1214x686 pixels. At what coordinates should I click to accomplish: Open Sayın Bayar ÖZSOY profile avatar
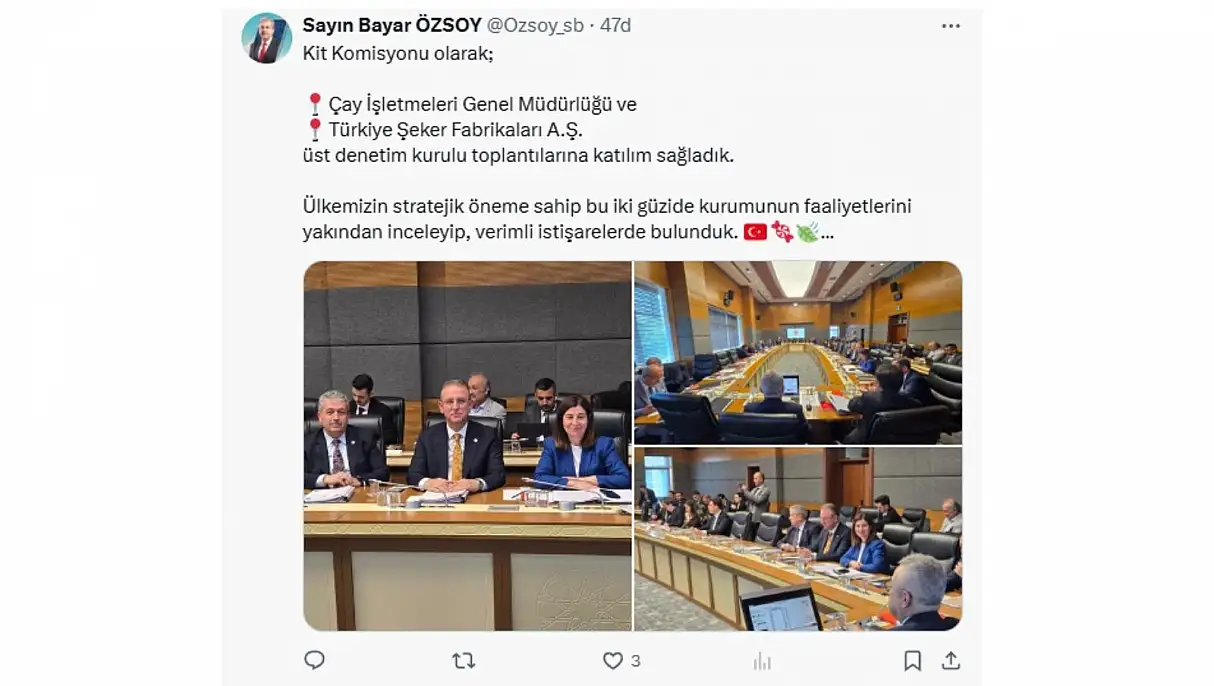point(267,39)
